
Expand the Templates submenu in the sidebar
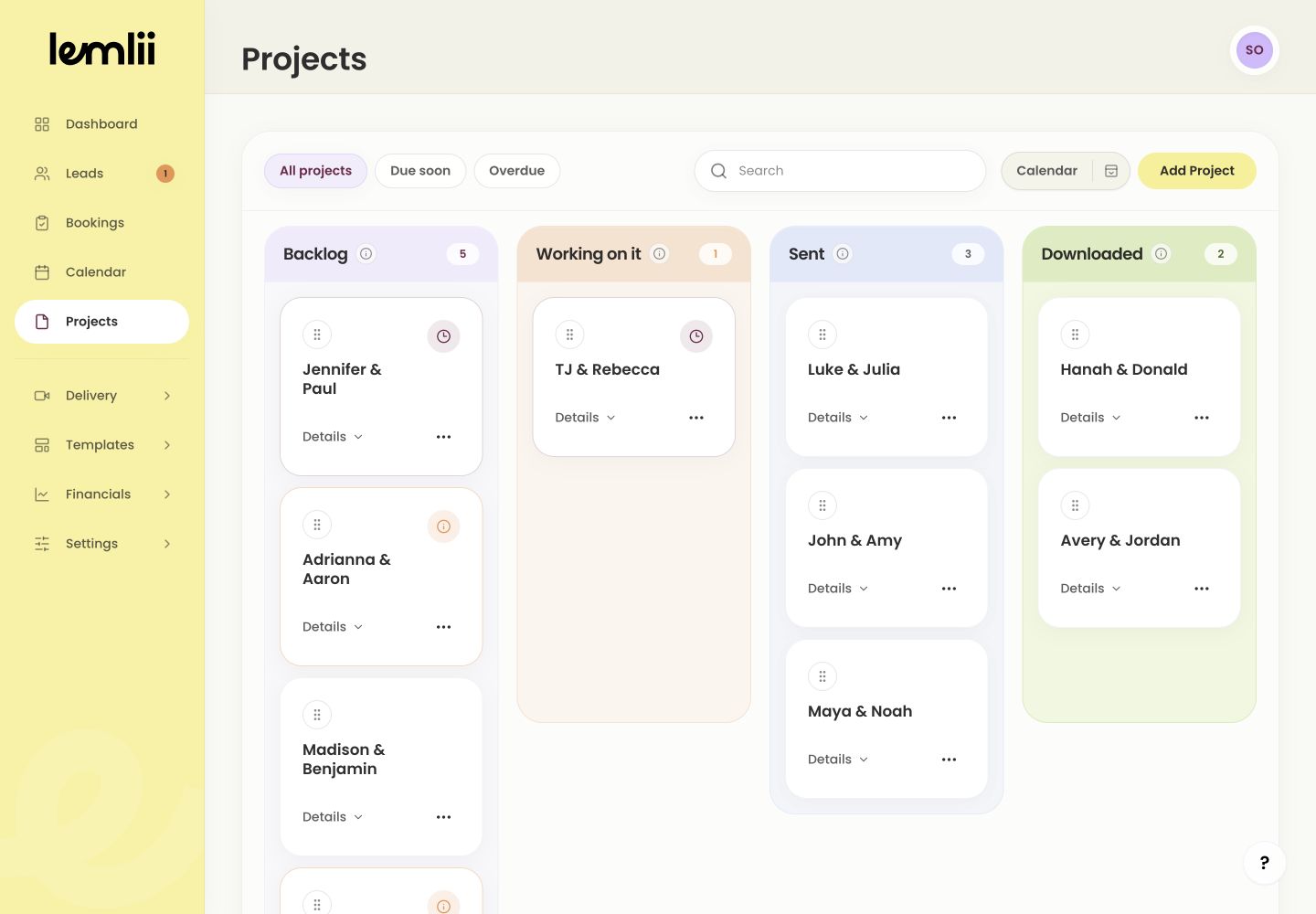(102, 445)
